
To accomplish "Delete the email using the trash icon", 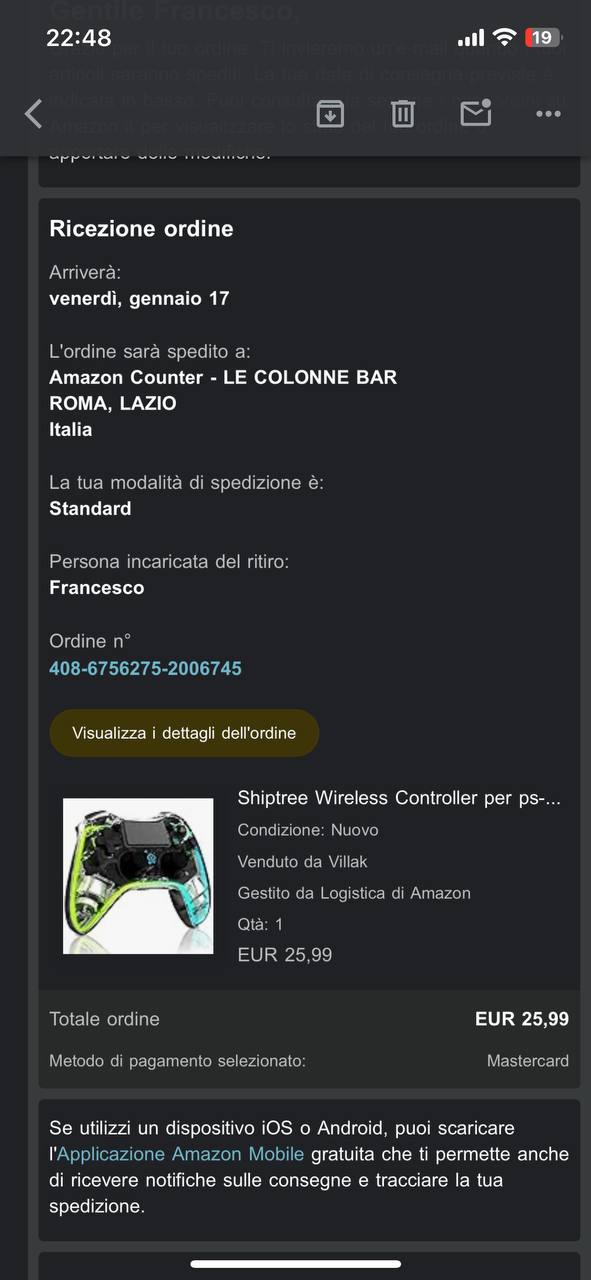I will 402,113.
